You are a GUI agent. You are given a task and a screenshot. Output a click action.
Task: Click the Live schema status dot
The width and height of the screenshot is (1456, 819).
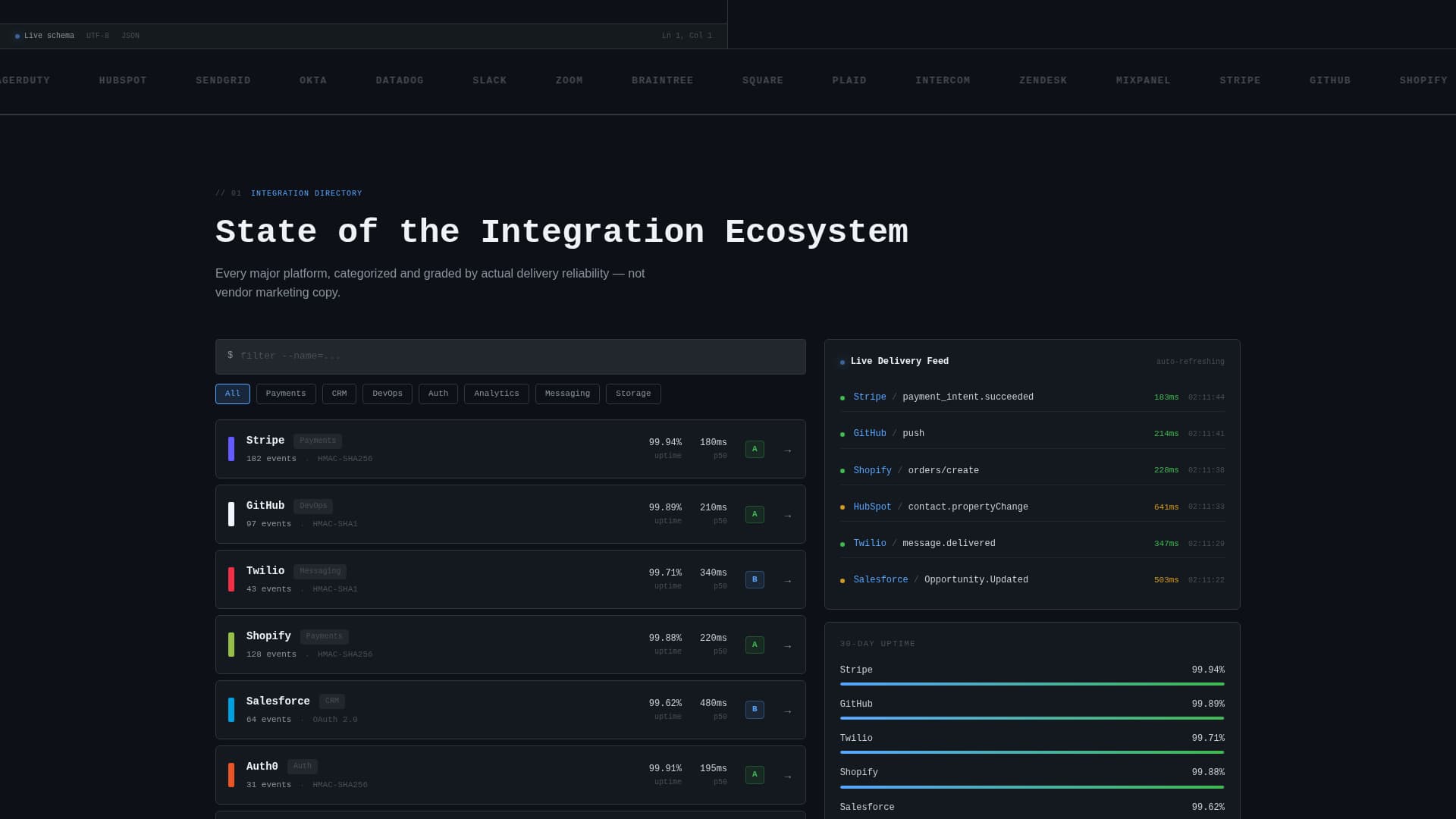click(x=17, y=35)
